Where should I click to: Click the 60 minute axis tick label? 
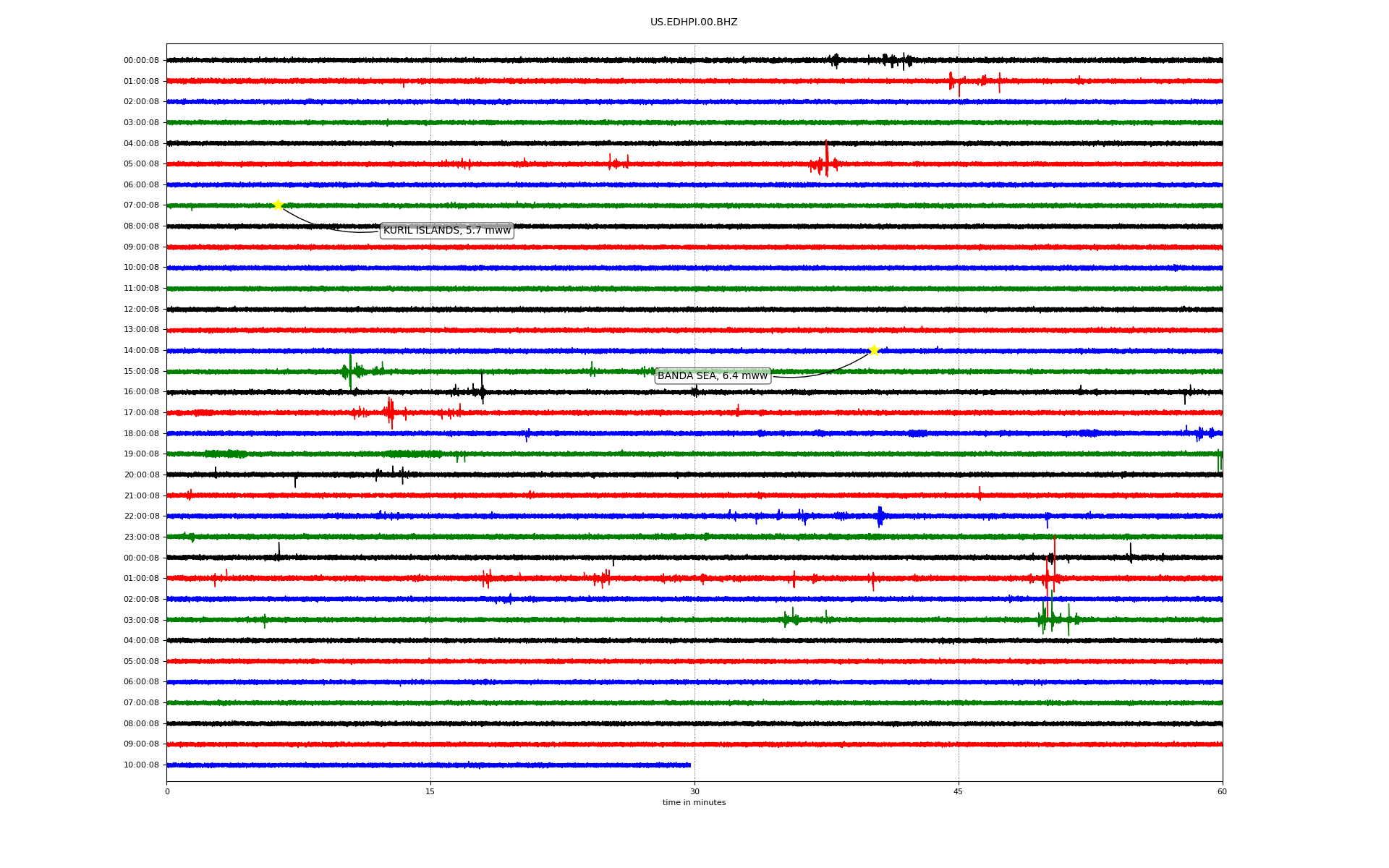(x=1222, y=791)
